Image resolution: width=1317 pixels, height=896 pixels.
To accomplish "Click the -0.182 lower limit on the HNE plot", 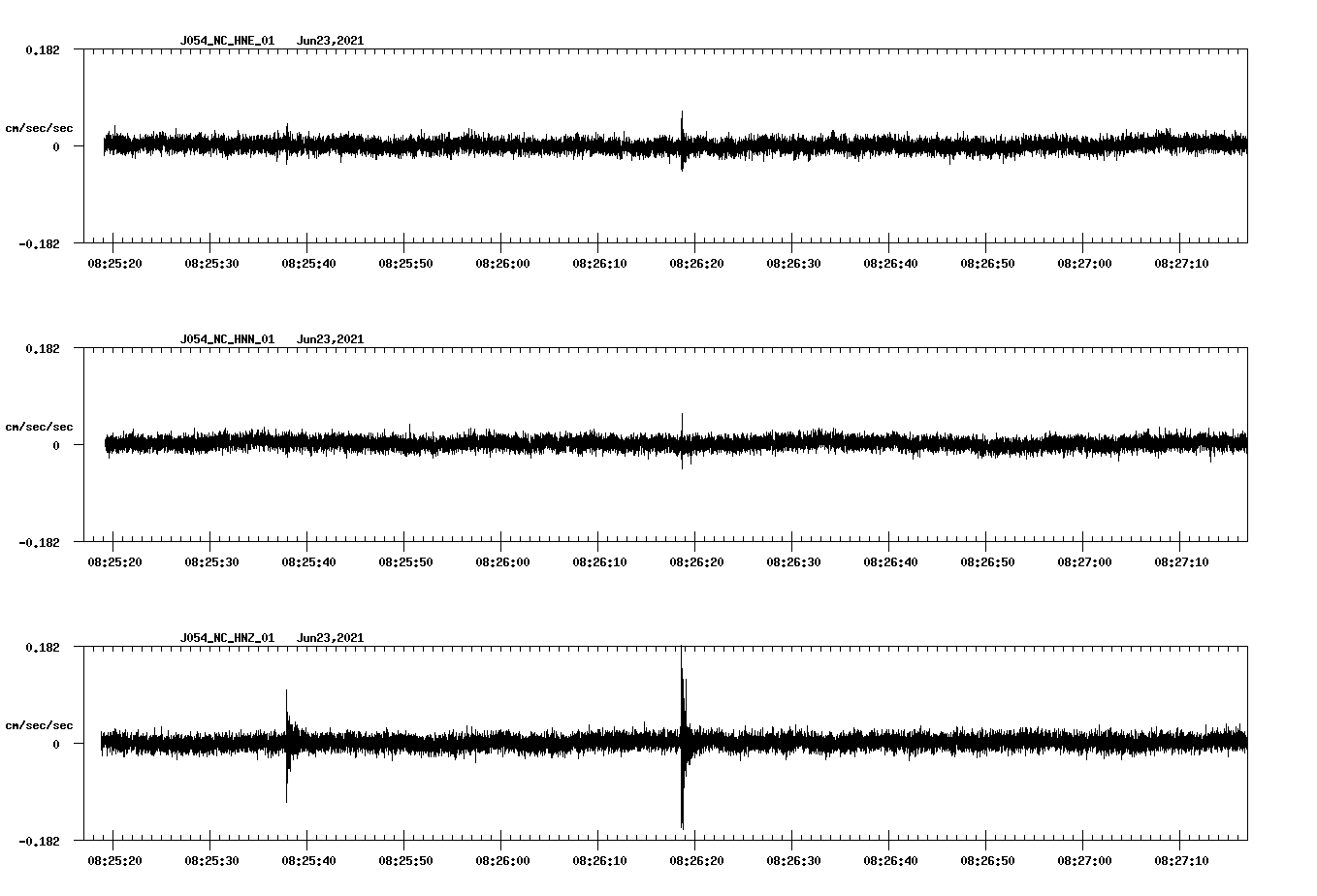I will point(39,243).
